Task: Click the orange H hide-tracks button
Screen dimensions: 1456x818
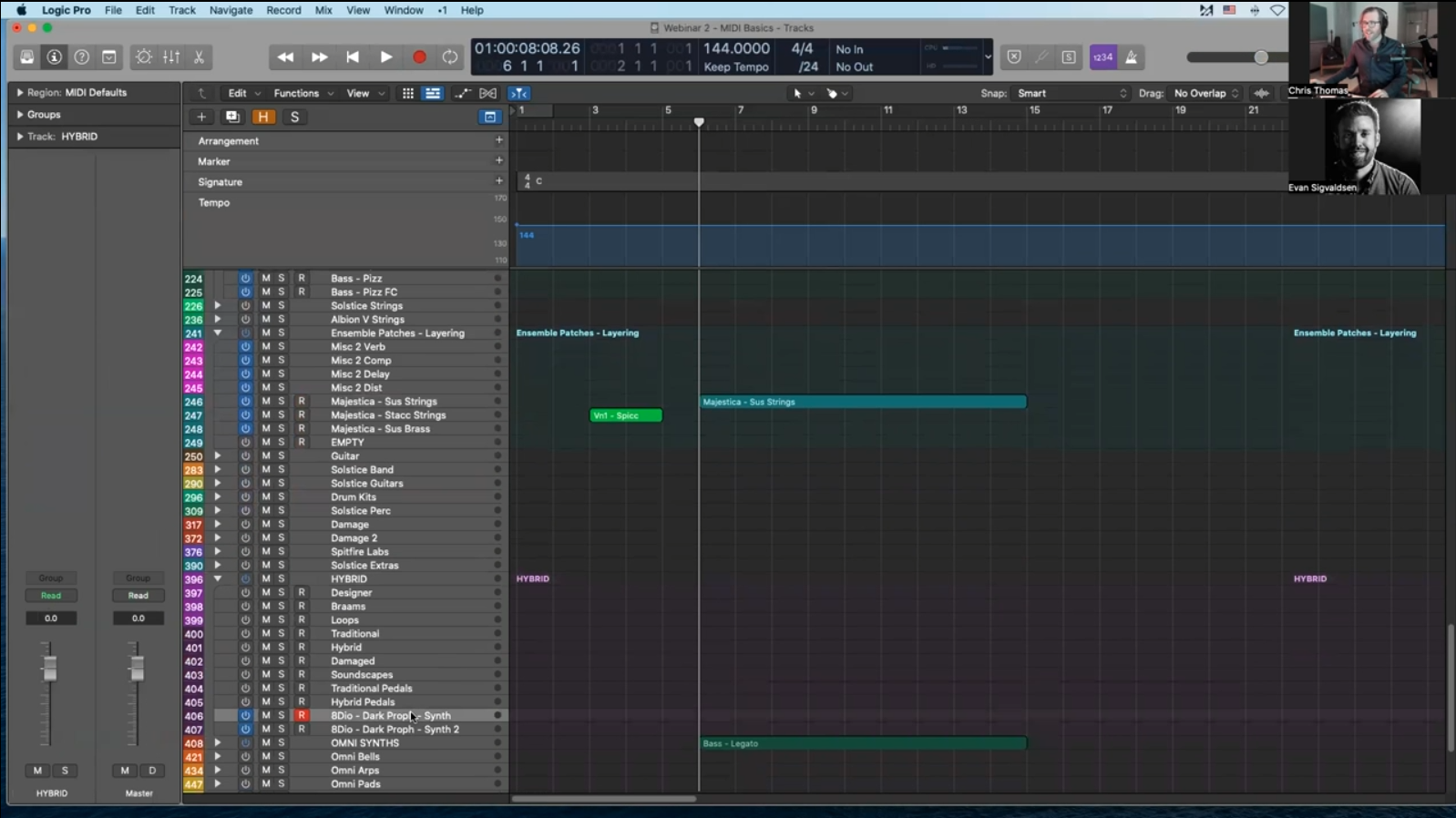Action: (x=263, y=118)
